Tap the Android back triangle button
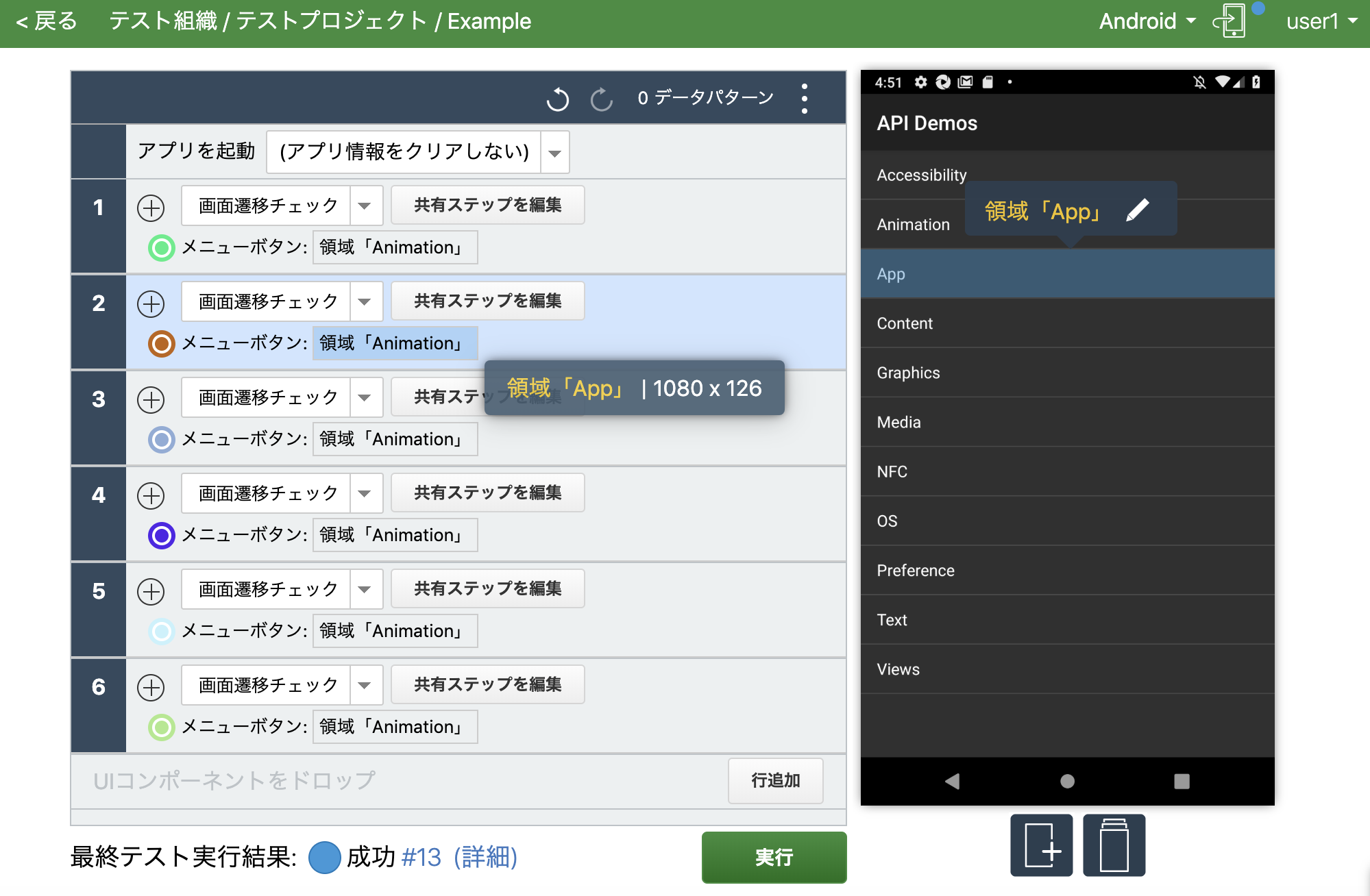This screenshot has width=1370, height=896. click(952, 781)
